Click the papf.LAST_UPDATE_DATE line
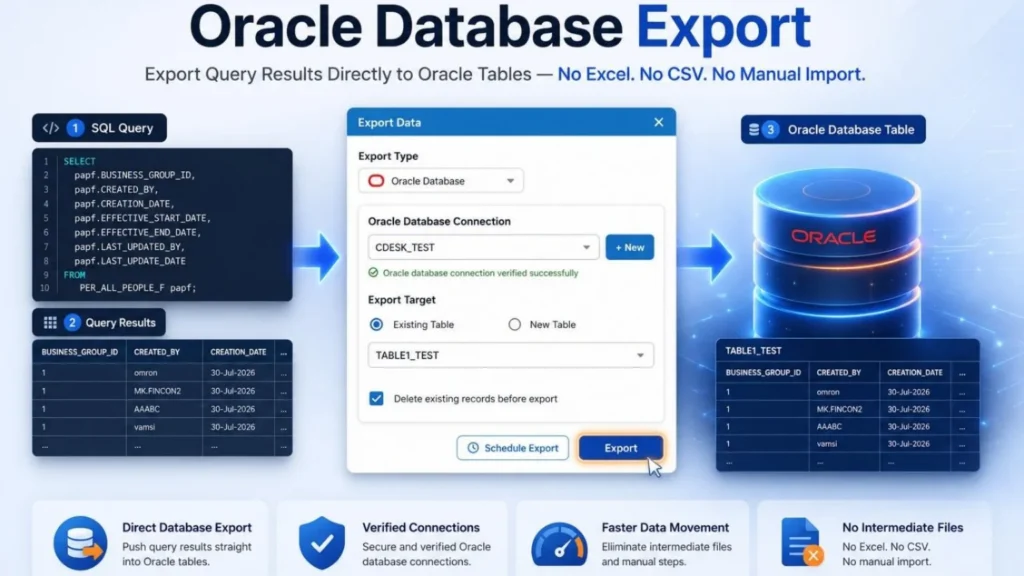Screen dimensions: 1024x576 [130, 261]
